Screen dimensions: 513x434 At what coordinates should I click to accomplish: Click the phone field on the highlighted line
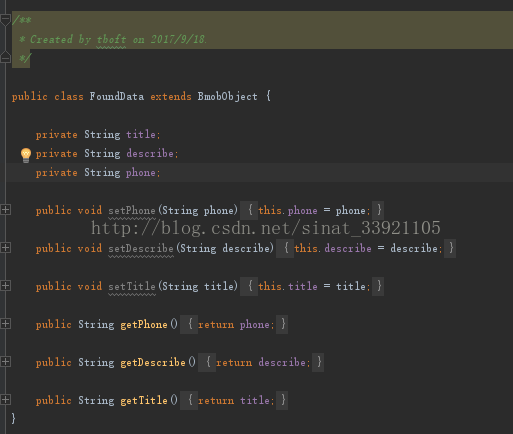pos(141,173)
